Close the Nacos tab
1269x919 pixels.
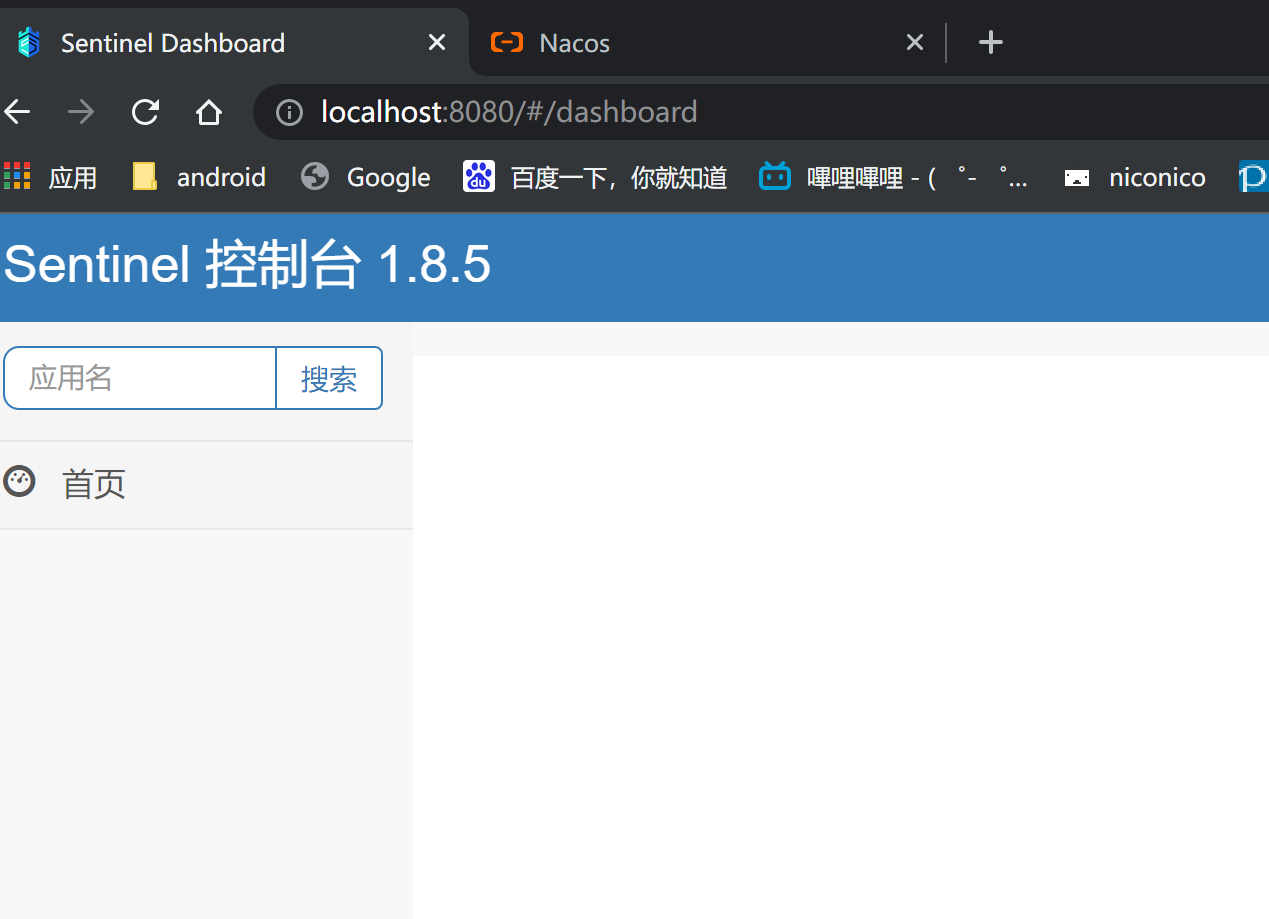[x=914, y=43]
